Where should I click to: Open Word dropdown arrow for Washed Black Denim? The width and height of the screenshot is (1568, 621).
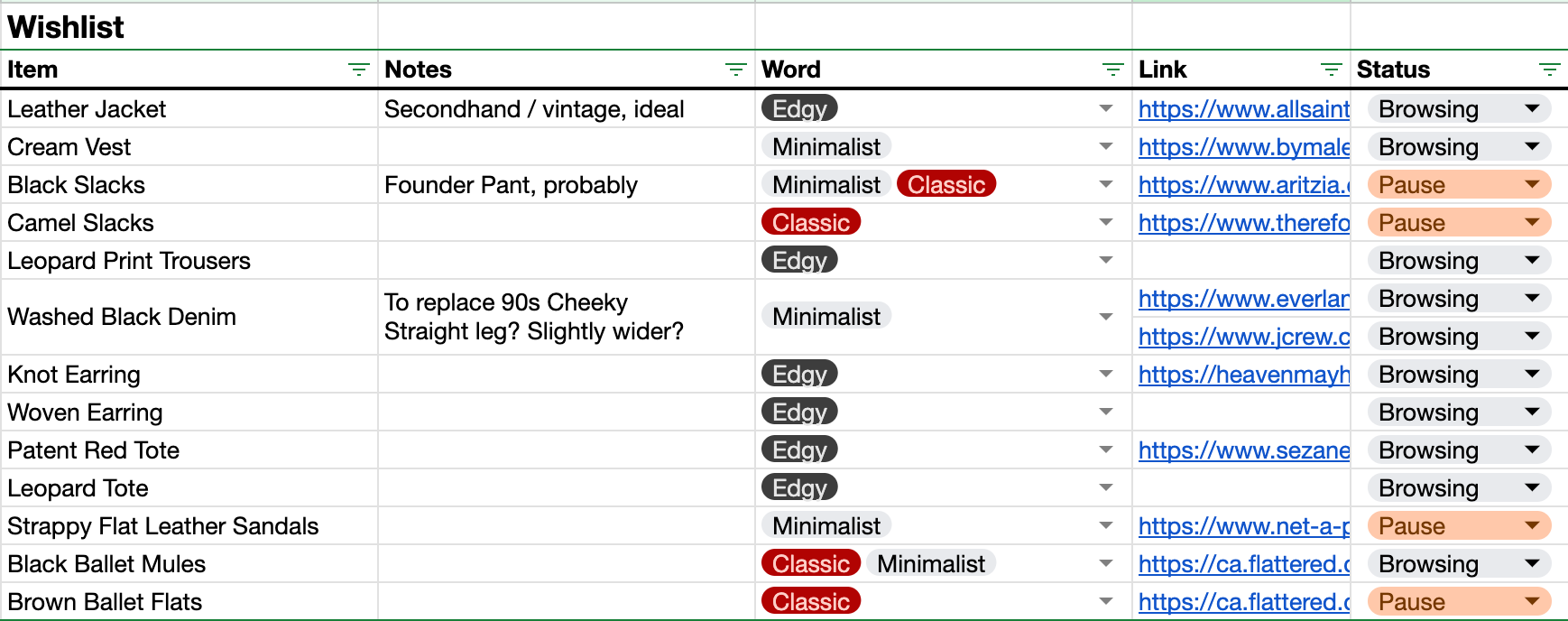[1106, 317]
